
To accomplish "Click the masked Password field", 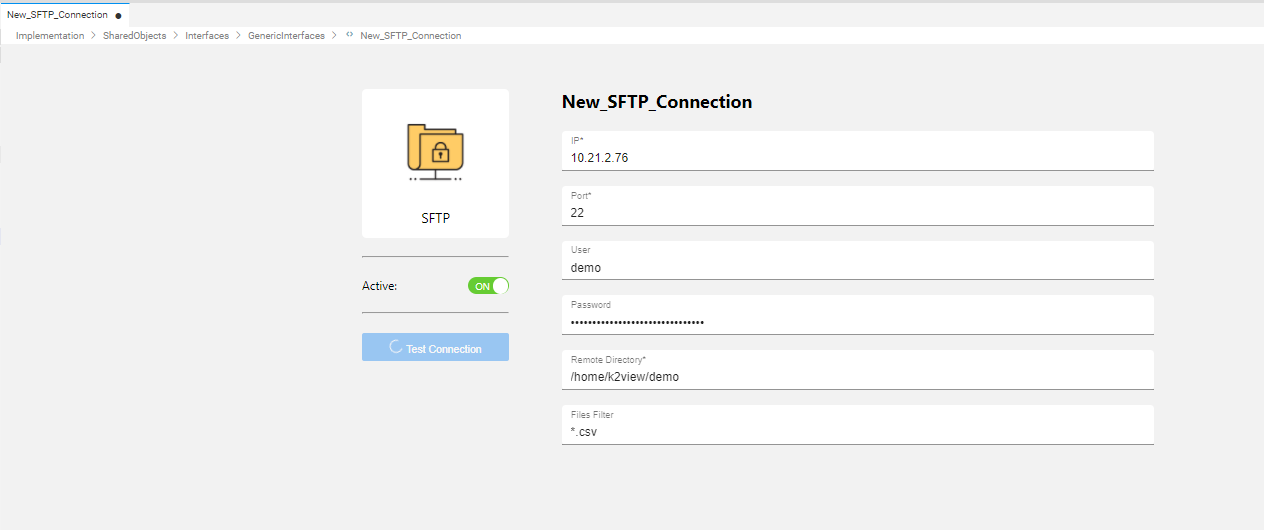I will [857, 322].
